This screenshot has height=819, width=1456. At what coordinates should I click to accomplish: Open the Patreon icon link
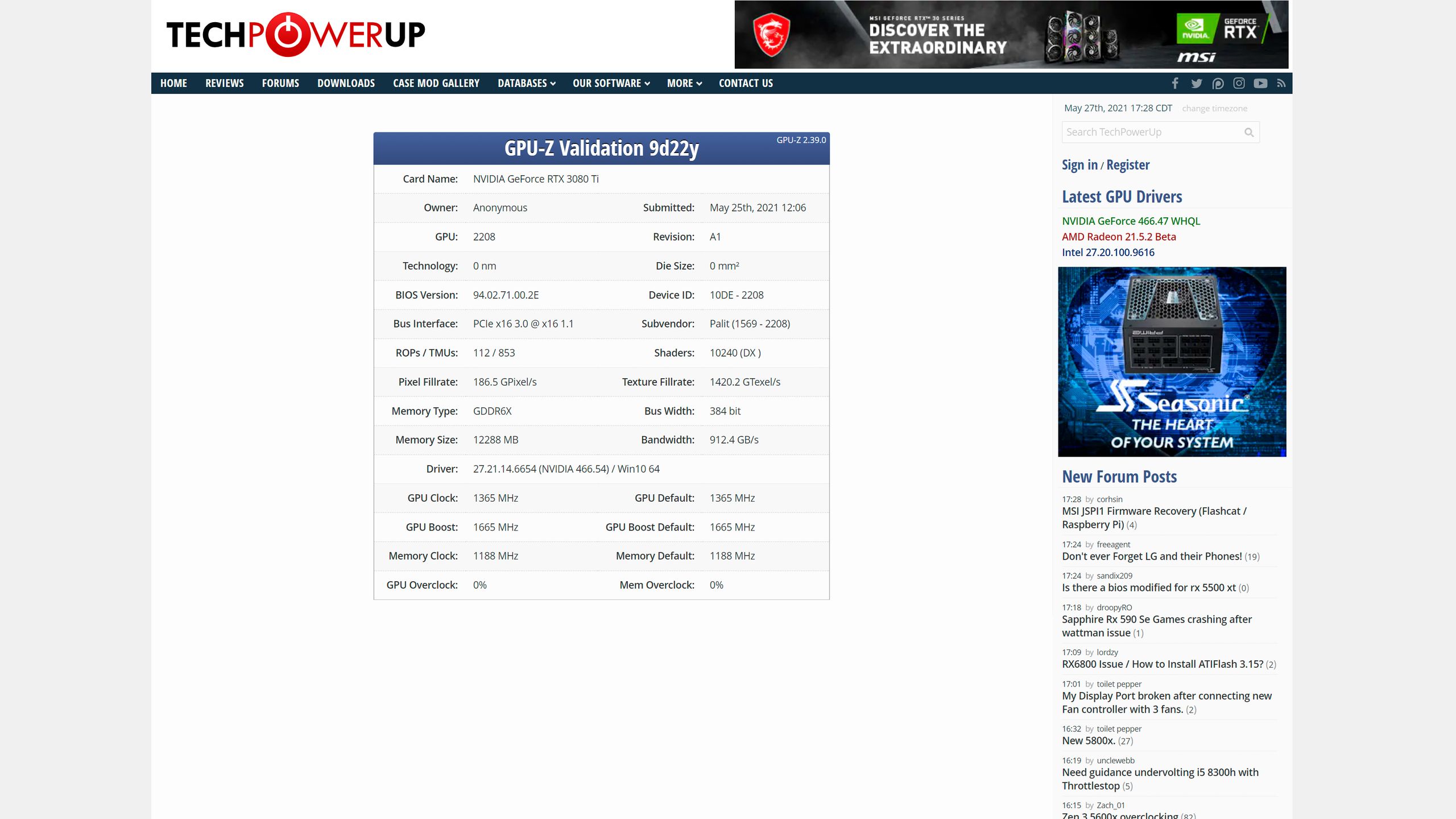pos(1218,84)
